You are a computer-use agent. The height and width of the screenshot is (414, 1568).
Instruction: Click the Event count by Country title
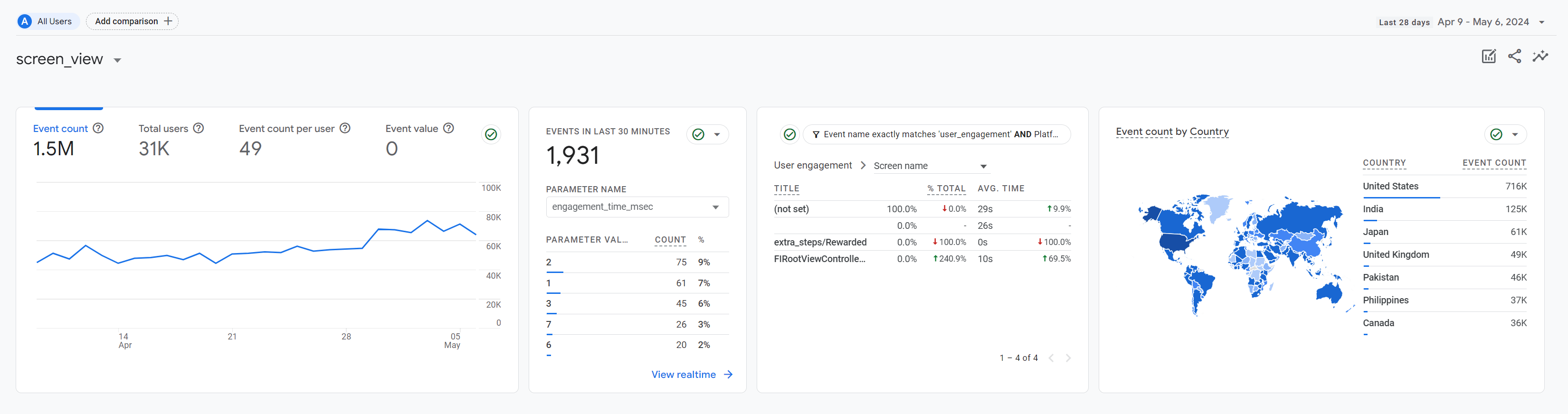1172,132
